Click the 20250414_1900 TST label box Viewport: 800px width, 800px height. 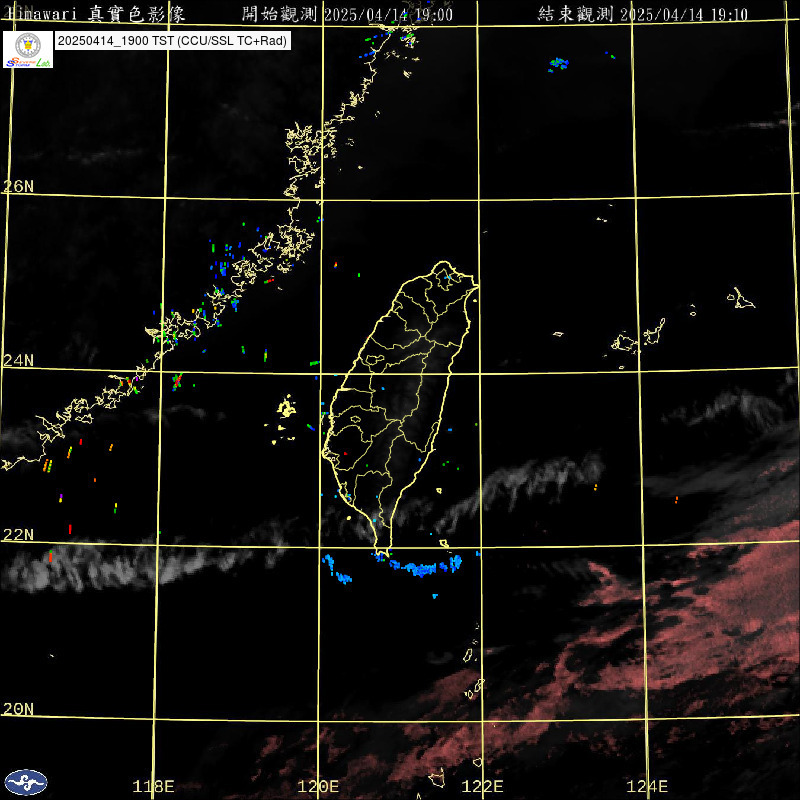coord(172,41)
